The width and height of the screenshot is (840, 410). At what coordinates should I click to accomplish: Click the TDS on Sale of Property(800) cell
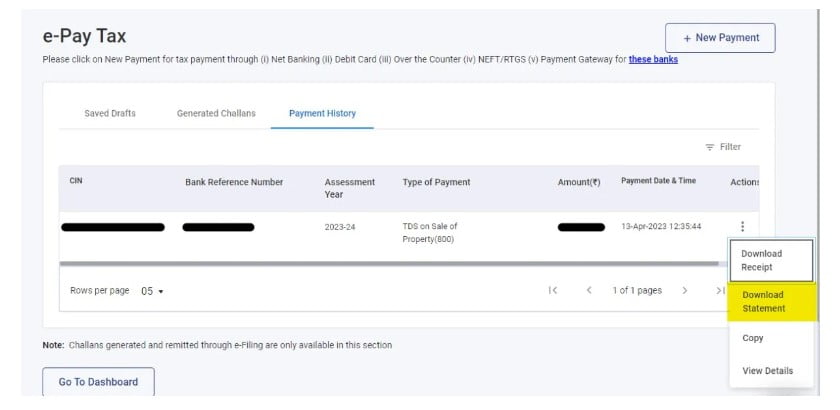(x=430, y=233)
